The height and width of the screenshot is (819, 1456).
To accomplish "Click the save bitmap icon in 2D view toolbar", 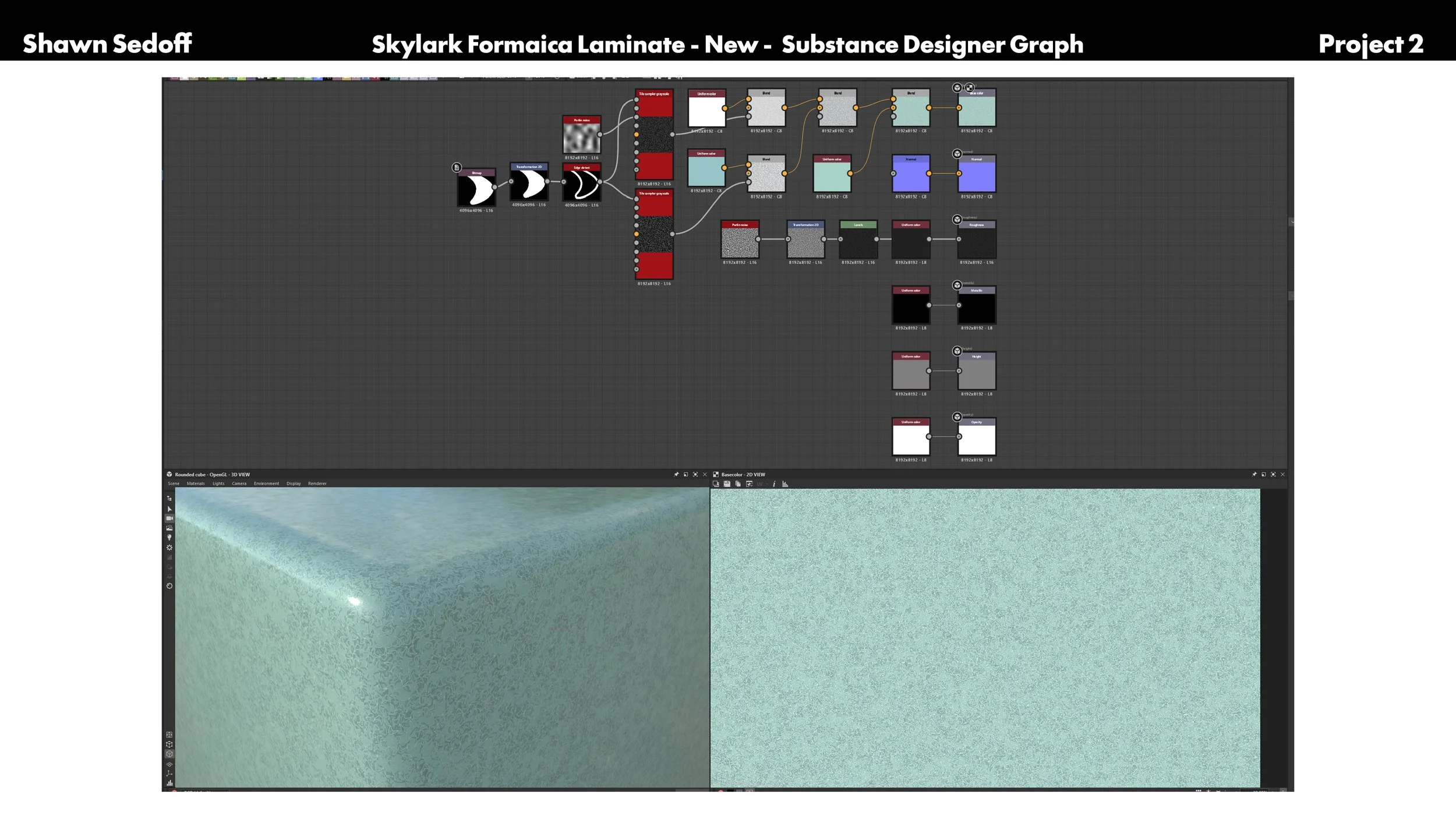I will coord(727,484).
